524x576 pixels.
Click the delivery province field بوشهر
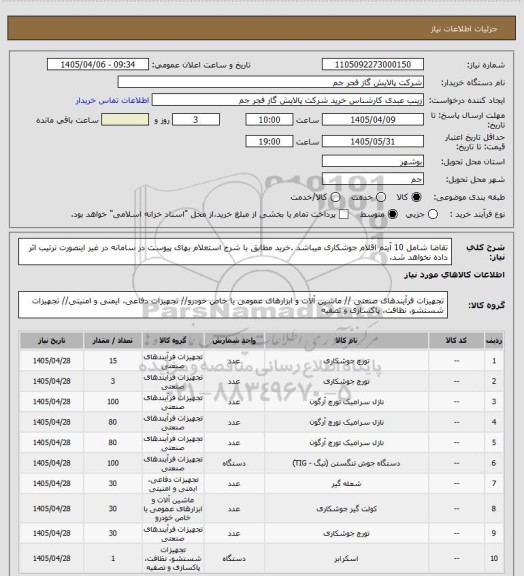pos(373,161)
